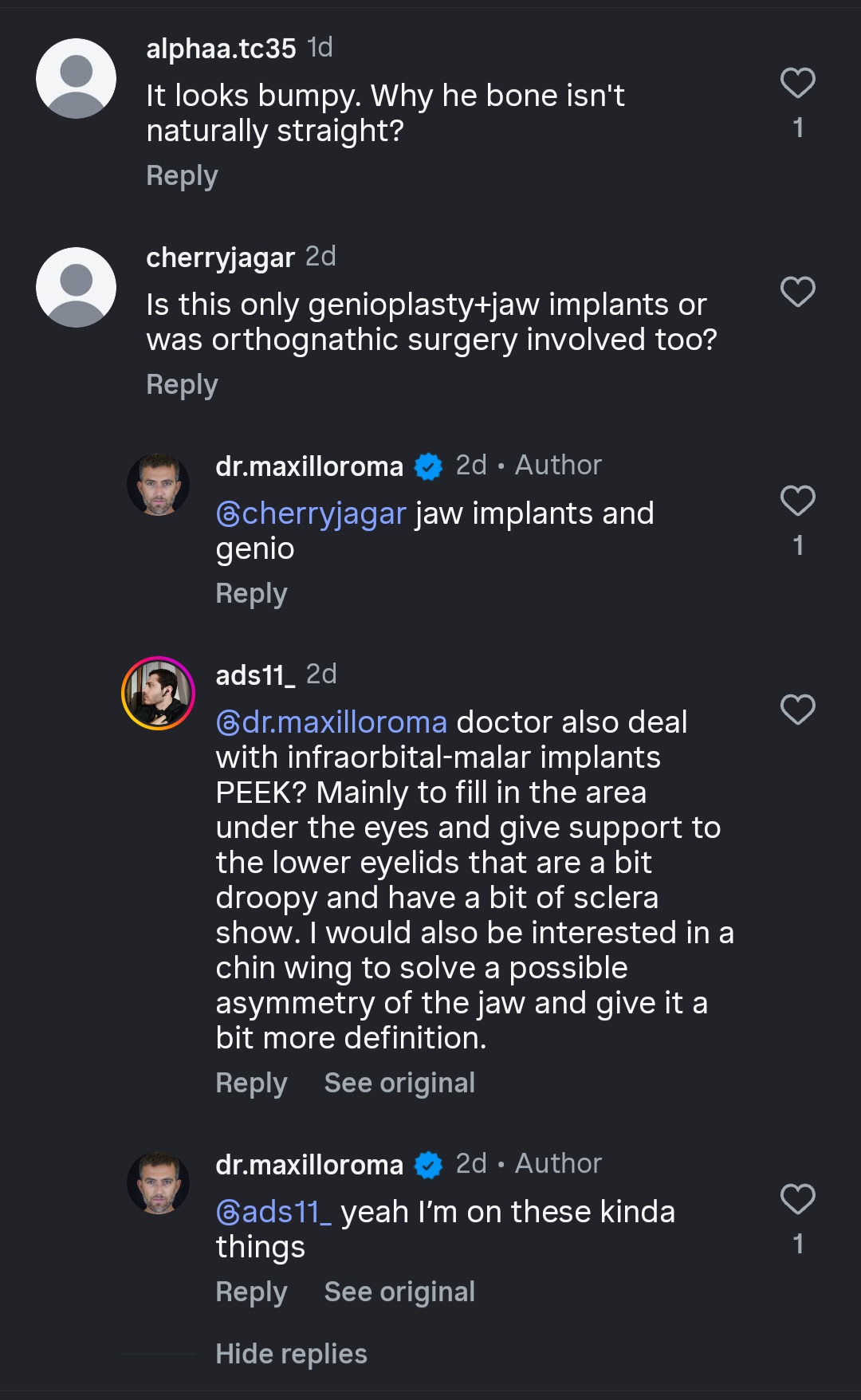
Task: Open the @dr.maxilloroma mention link
Action: click(x=331, y=722)
